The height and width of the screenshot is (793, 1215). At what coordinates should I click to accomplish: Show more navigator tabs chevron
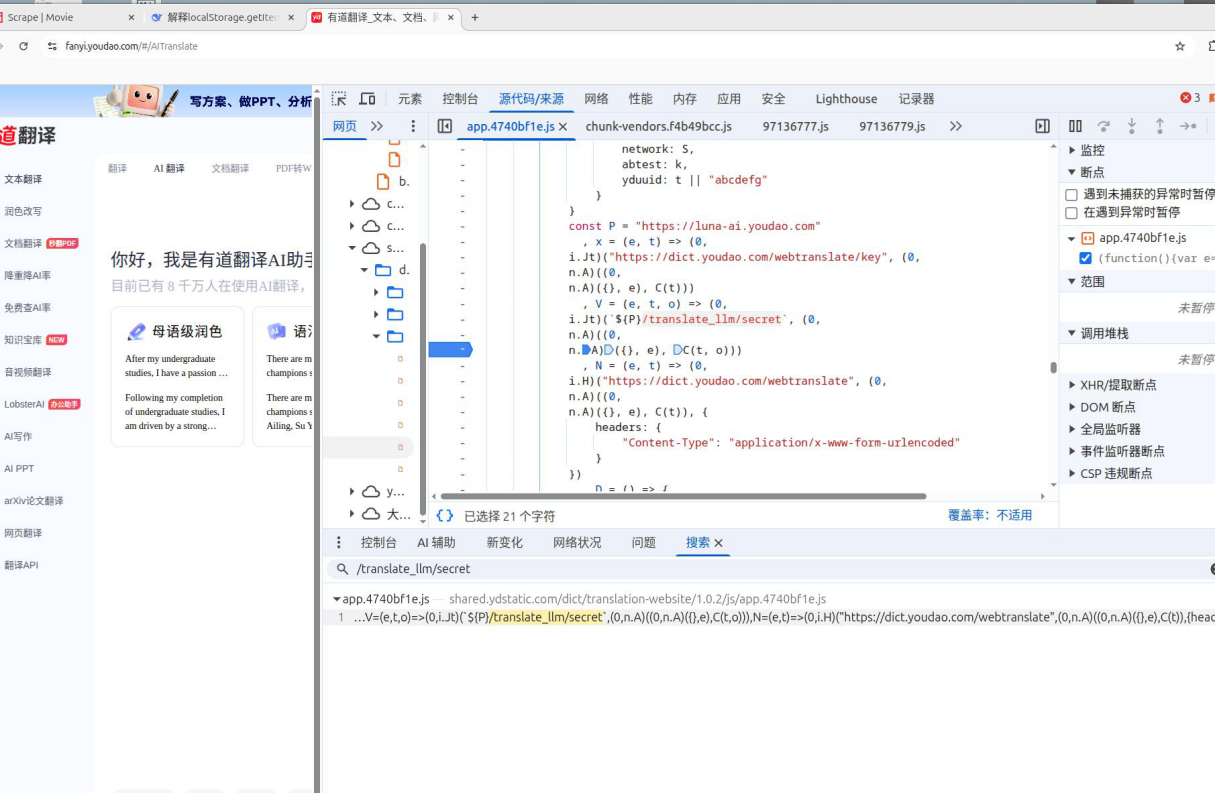(377, 126)
